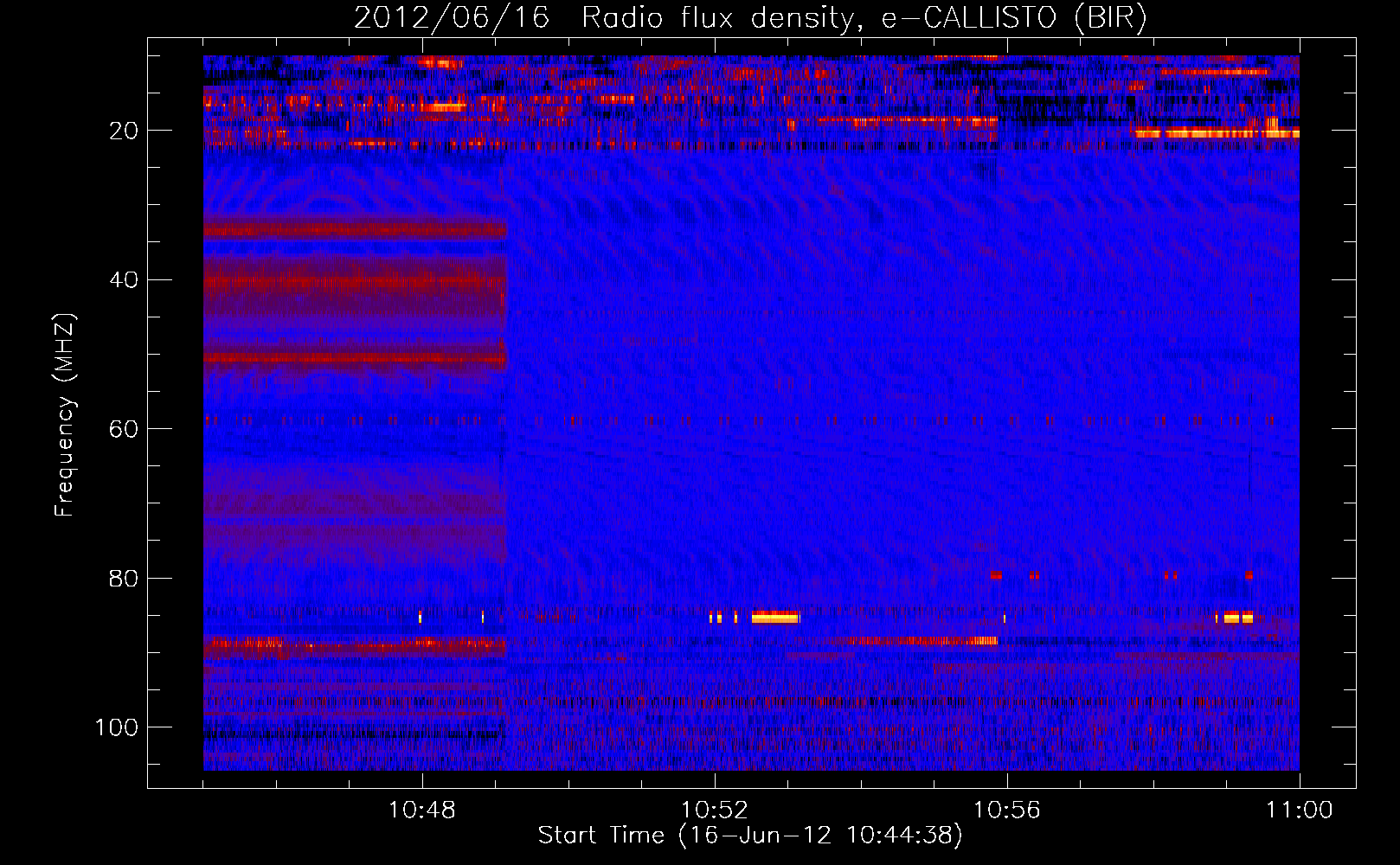
Task: Click the bright yellow burst near 10:52:30 at 85 MHz
Action: coord(776,618)
